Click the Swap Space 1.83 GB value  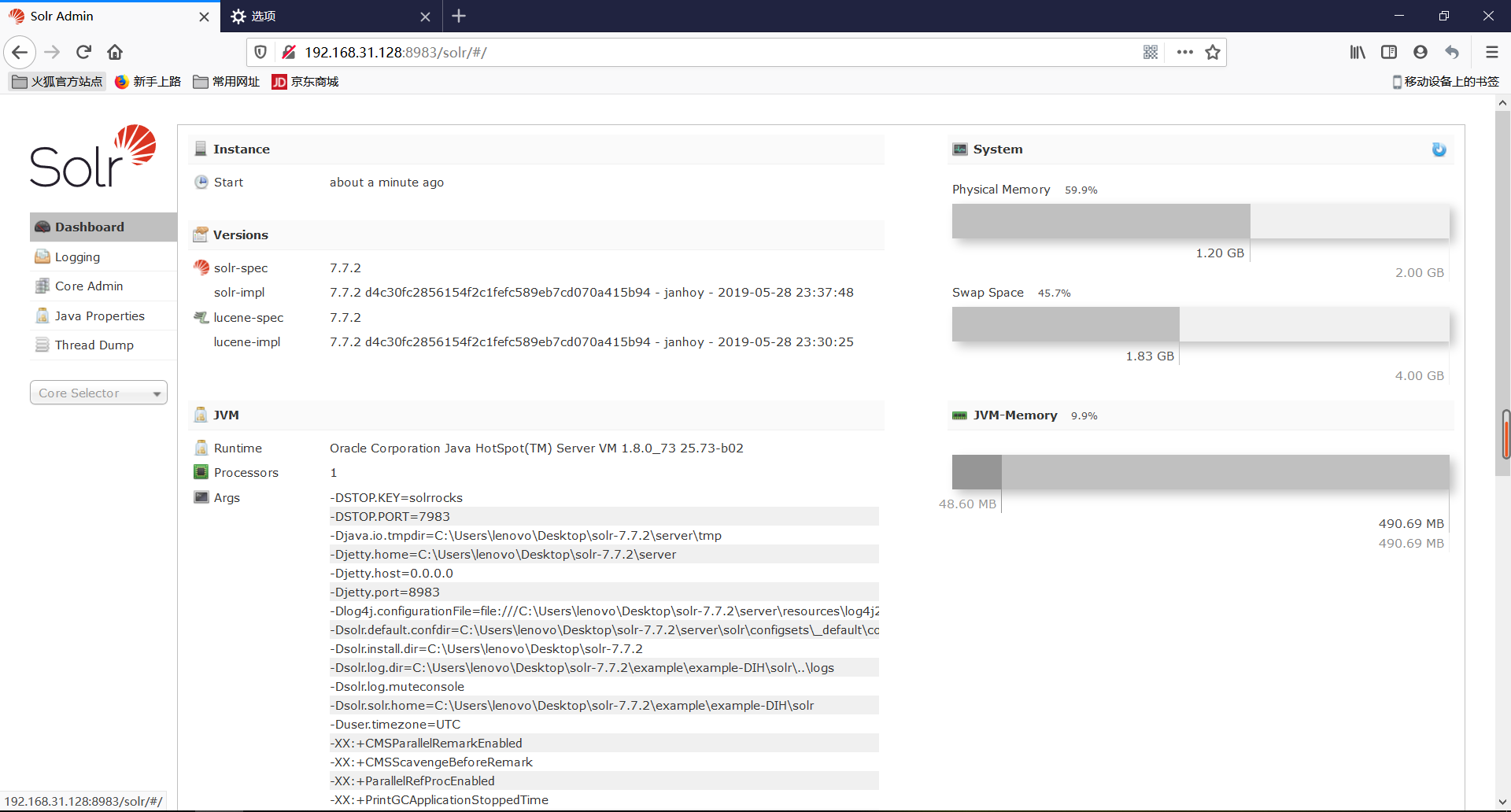click(x=1150, y=356)
